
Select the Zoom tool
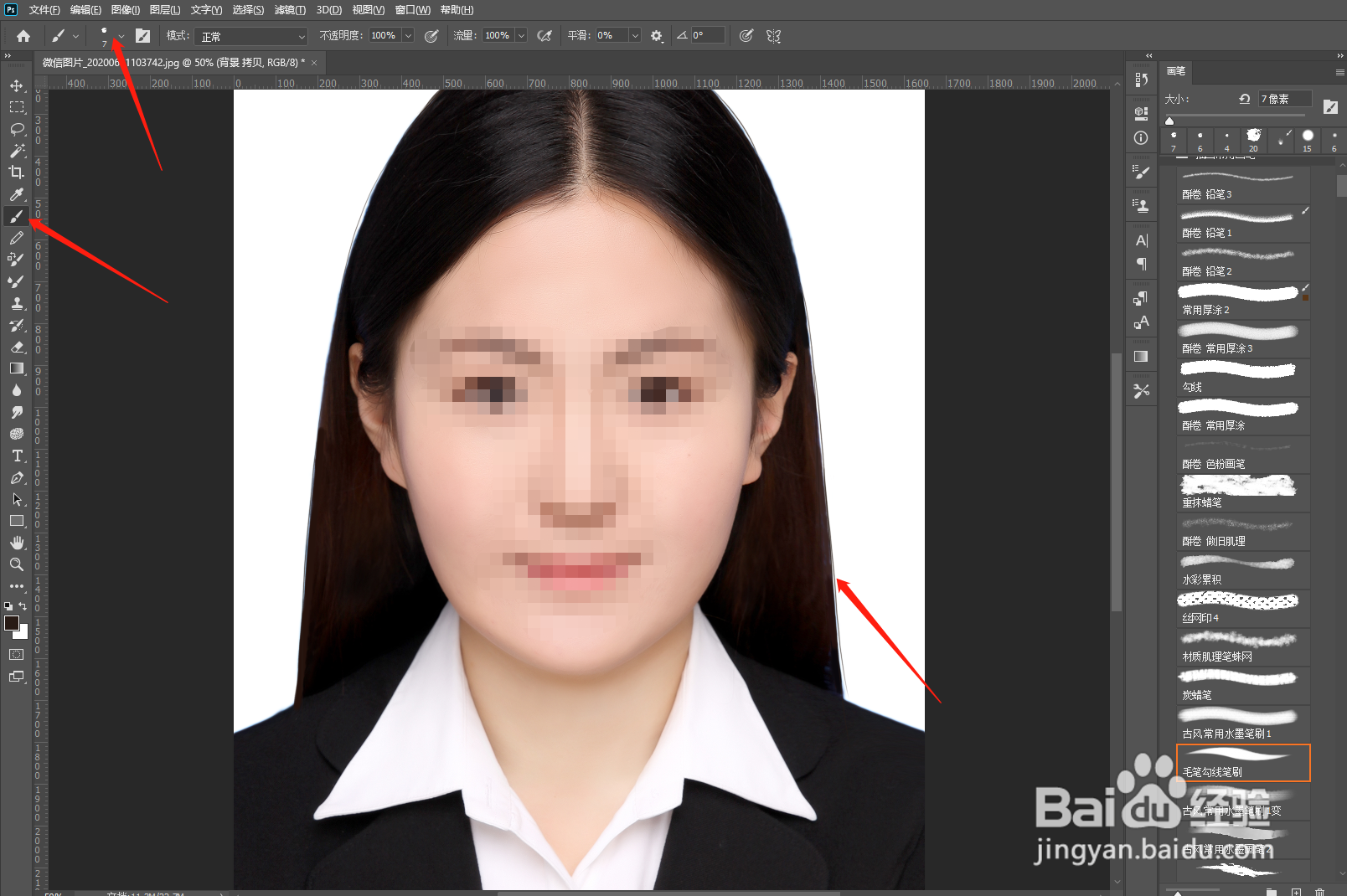click(17, 564)
